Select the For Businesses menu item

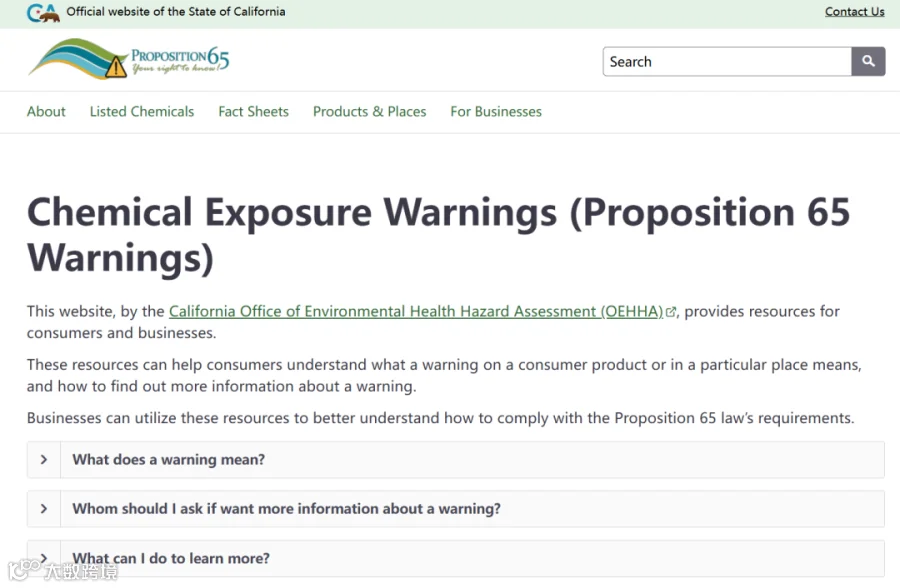pyautogui.click(x=496, y=111)
